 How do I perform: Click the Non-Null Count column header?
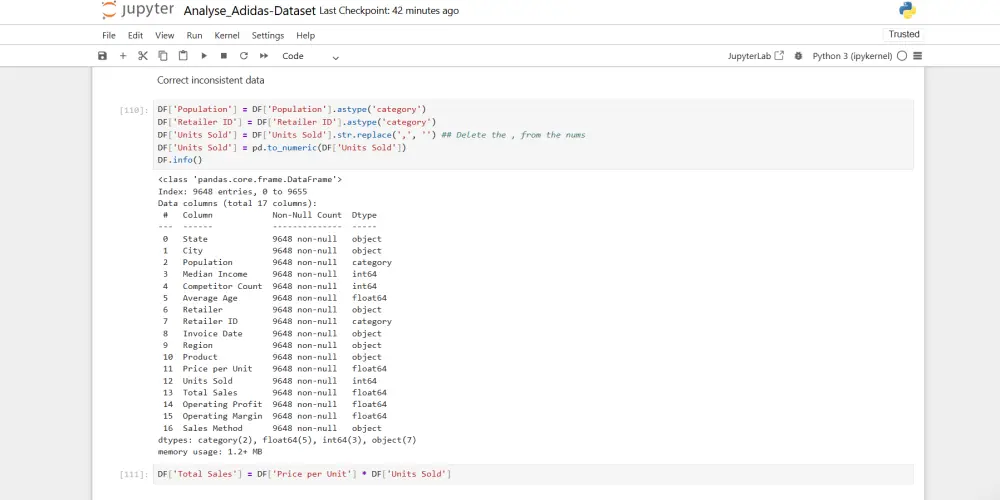click(307, 215)
